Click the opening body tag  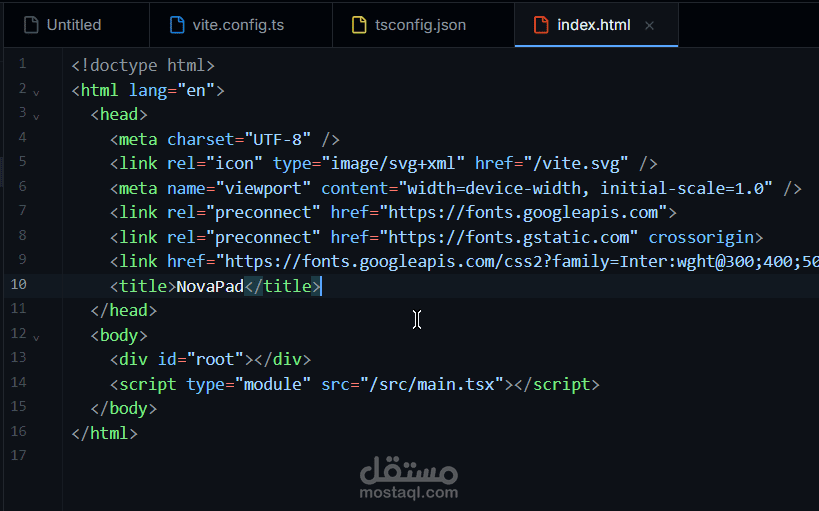click(119, 335)
